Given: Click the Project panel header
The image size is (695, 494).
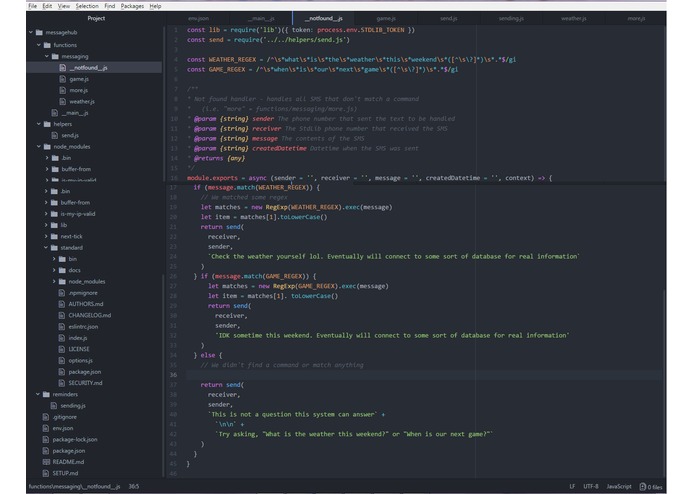Looking at the screenshot, I should point(96,19).
